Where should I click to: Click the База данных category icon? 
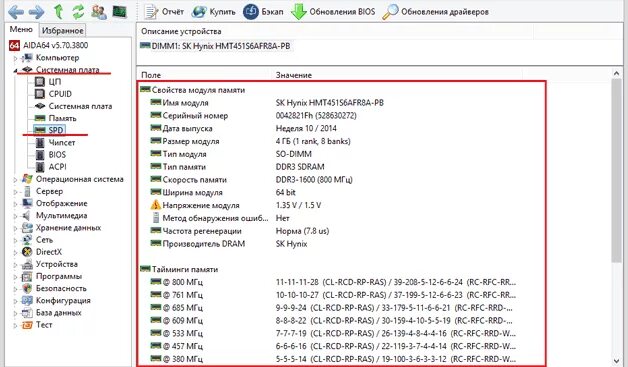pos(27,313)
